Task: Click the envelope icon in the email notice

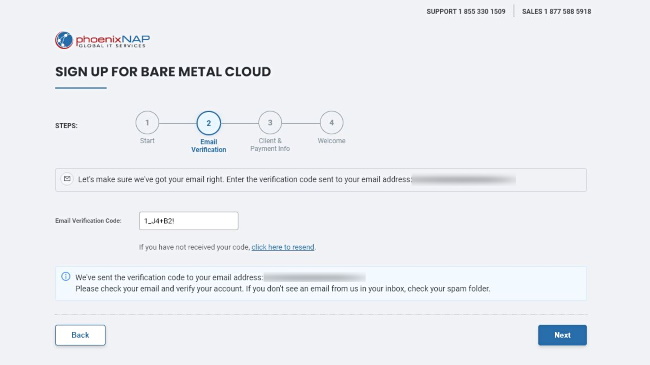Action: 67,179
